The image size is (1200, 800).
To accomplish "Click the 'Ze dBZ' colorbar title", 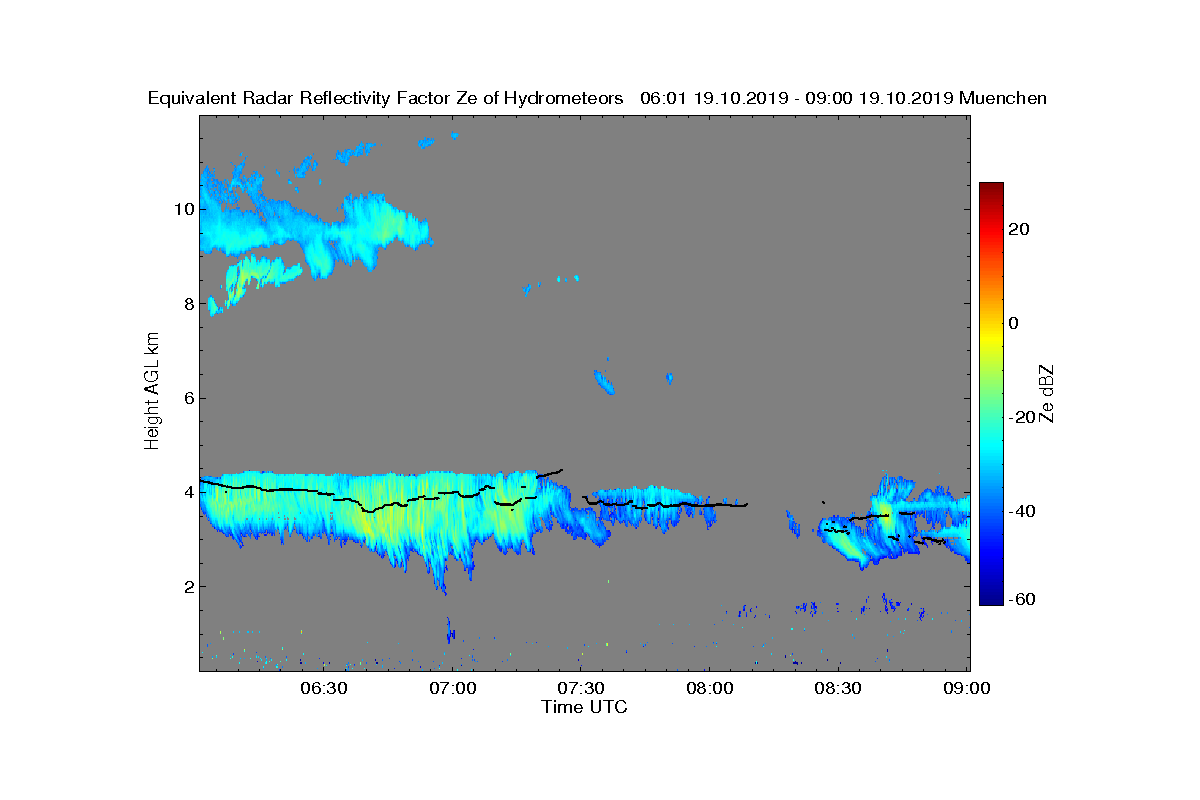I will click(x=1049, y=393).
